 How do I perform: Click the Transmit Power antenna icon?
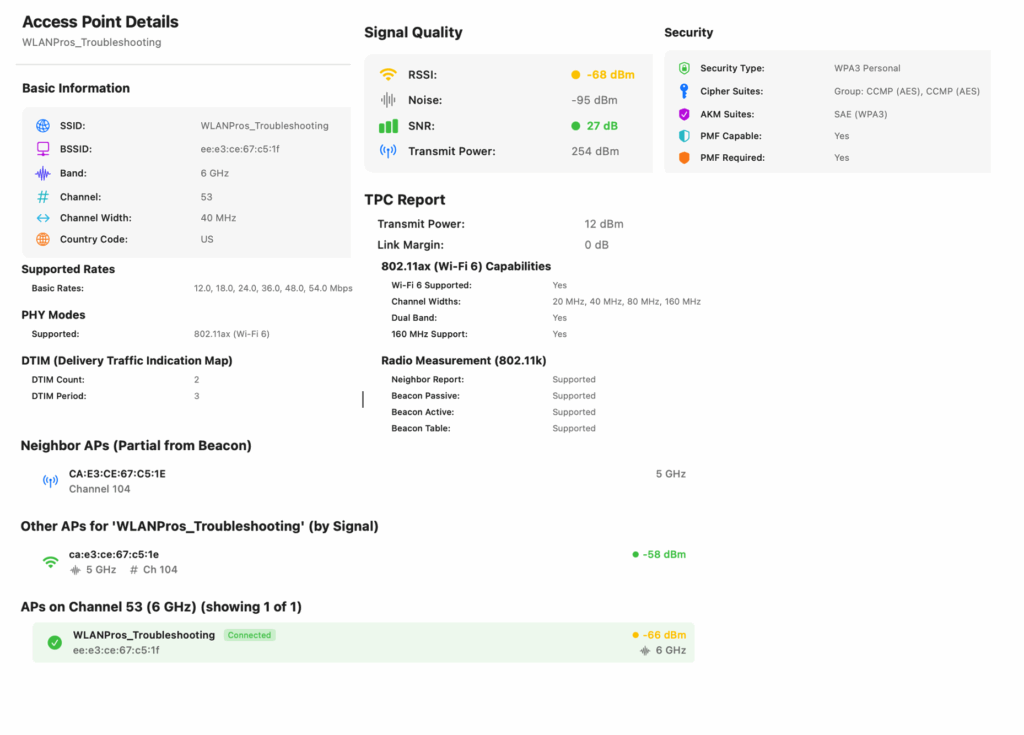click(388, 152)
